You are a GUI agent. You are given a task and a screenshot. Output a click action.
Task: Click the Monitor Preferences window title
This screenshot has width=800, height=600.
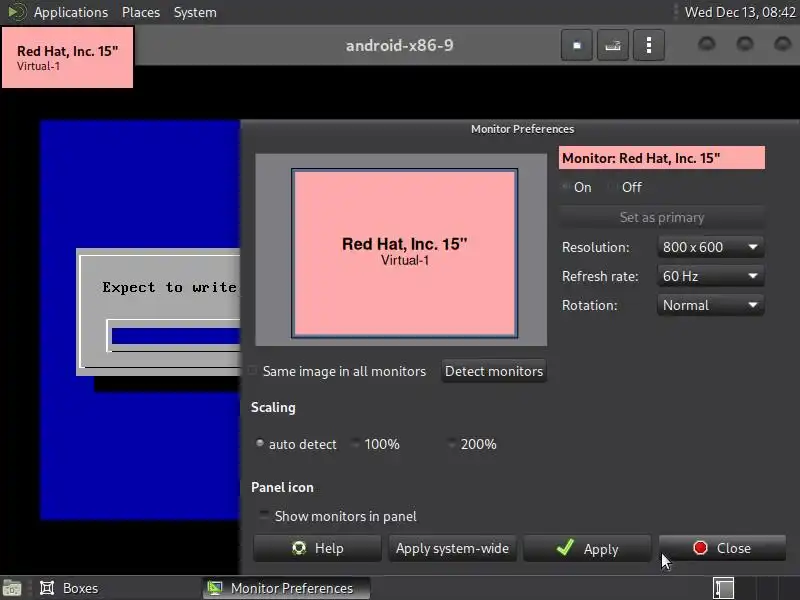[x=522, y=129]
